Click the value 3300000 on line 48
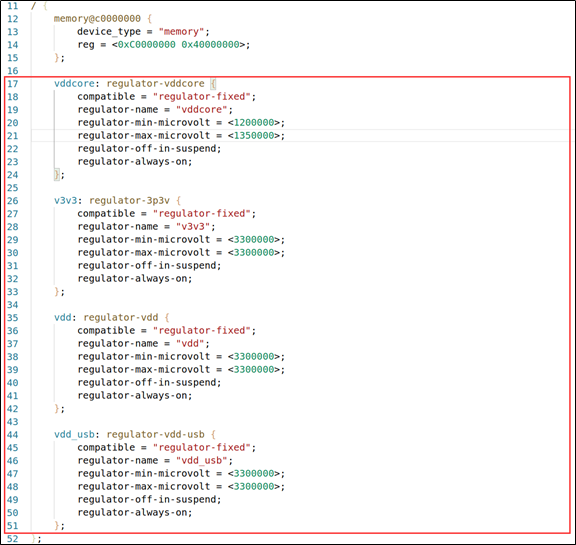576x545 pixels. (254, 487)
